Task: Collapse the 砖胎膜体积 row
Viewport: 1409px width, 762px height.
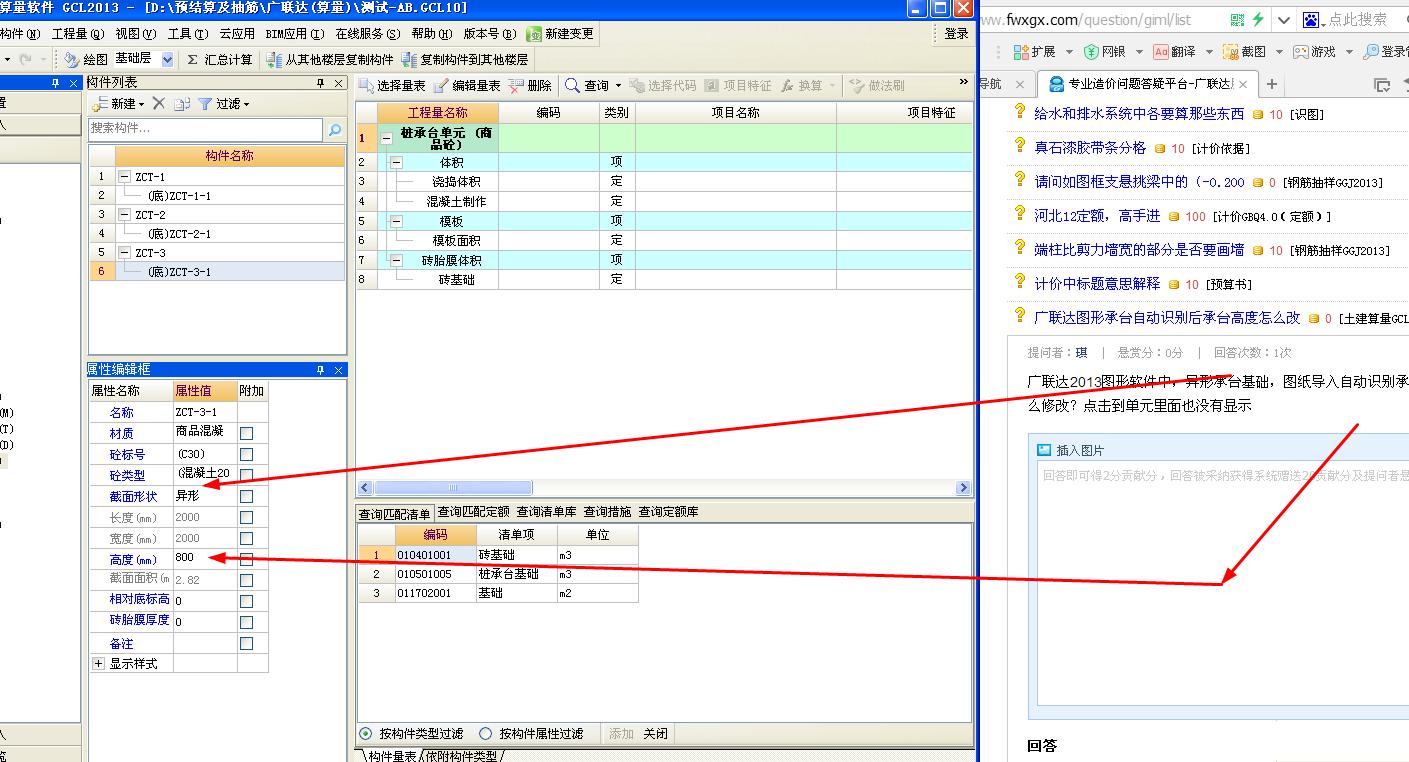Action: point(397,260)
